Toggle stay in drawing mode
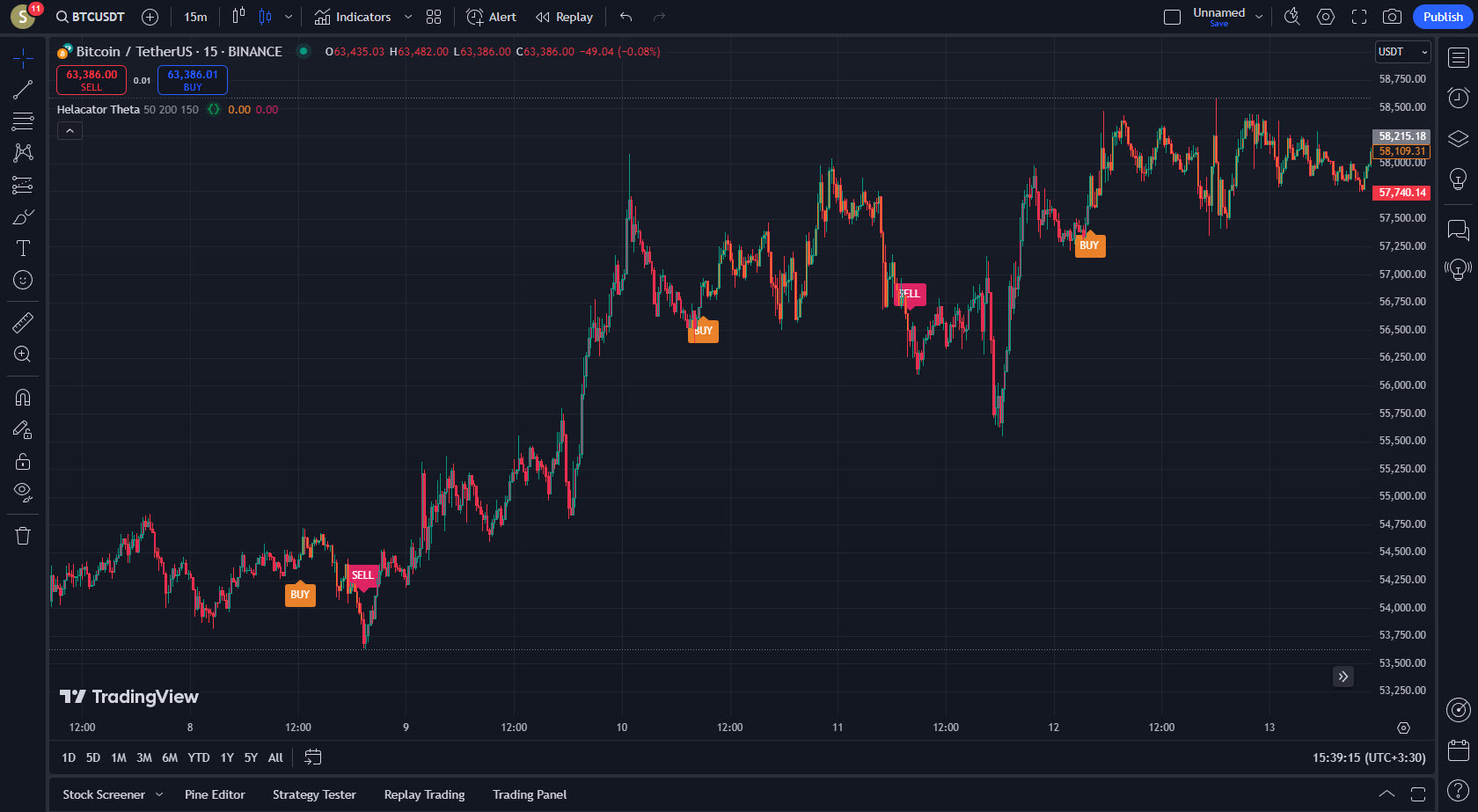1478x812 pixels. pos(23,429)
